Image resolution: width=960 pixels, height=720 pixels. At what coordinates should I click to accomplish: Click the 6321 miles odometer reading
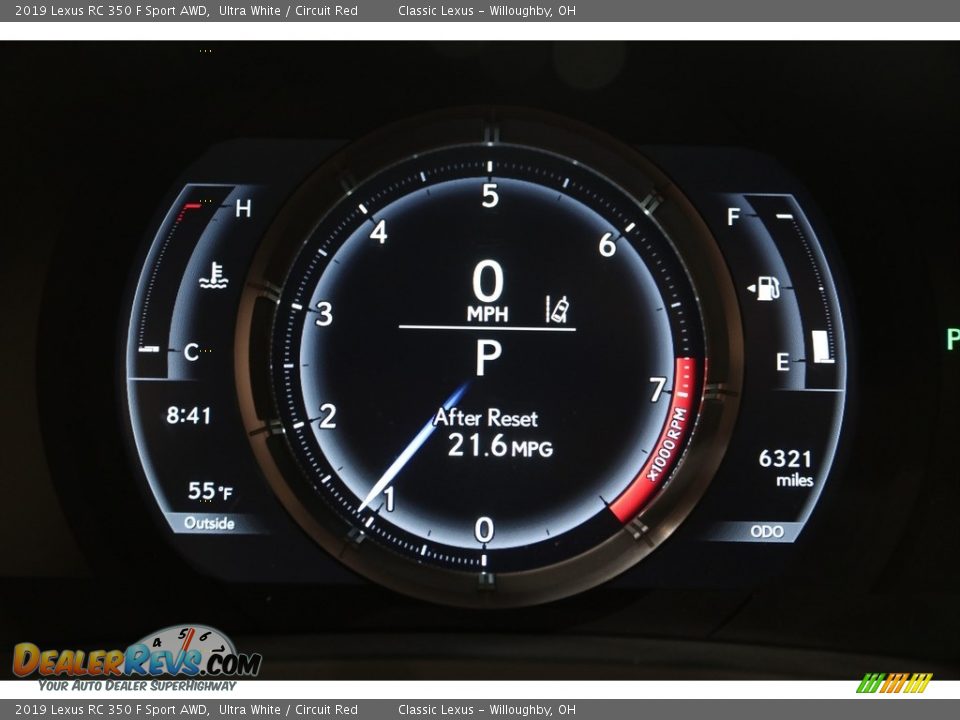pyautogui.click(x=786, y=468)
